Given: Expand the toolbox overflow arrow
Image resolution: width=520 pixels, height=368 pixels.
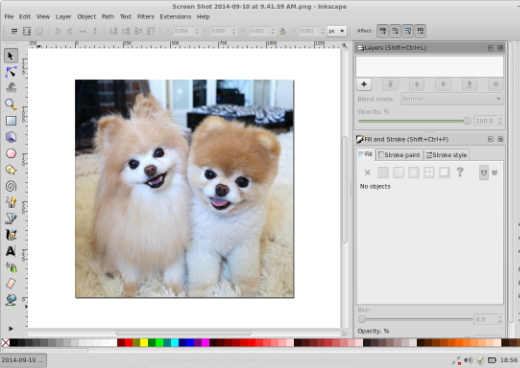Looking at the screenshot, I should click(x=11, y=329).
